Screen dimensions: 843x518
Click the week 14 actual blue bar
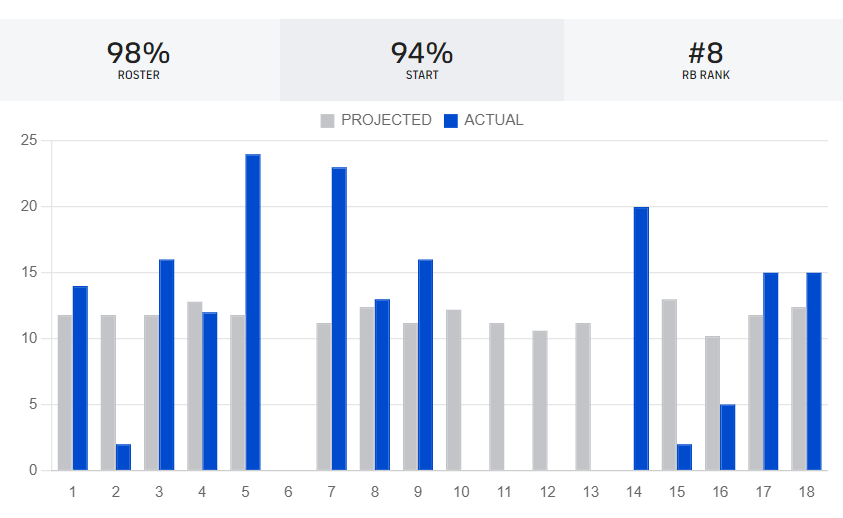click(641, 338)
